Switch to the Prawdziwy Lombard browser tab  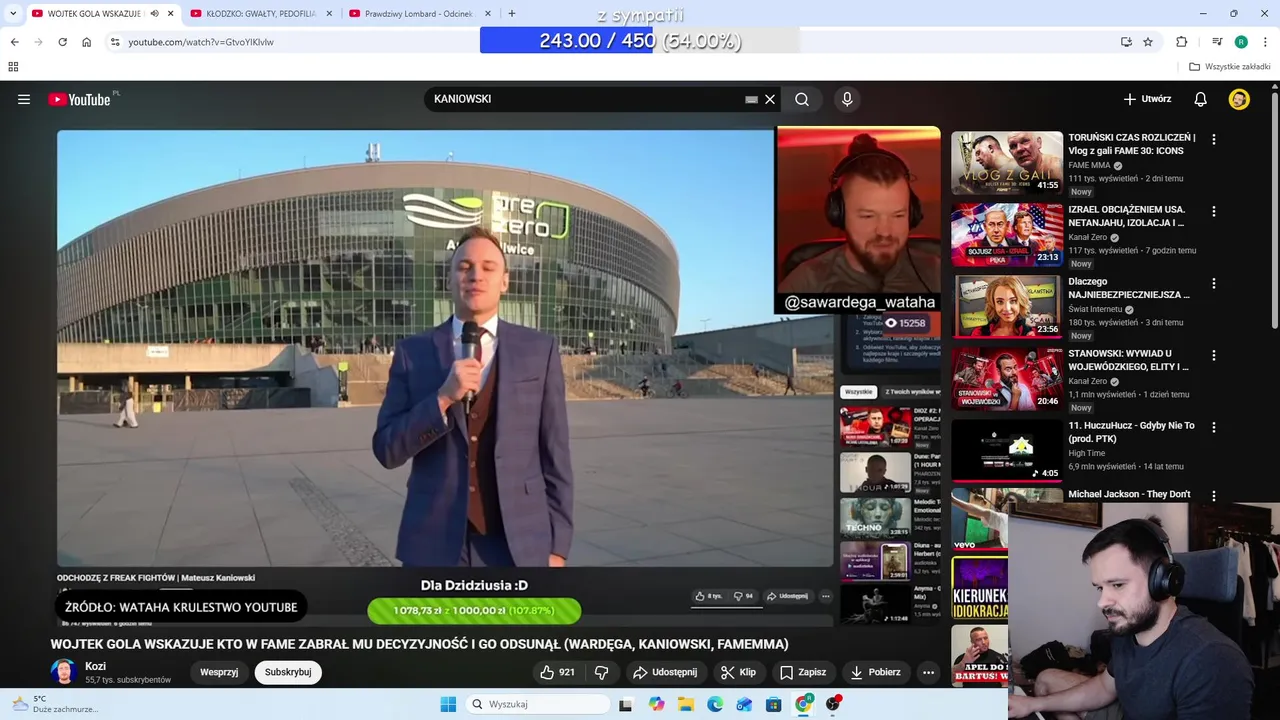[x=420, y=13]
